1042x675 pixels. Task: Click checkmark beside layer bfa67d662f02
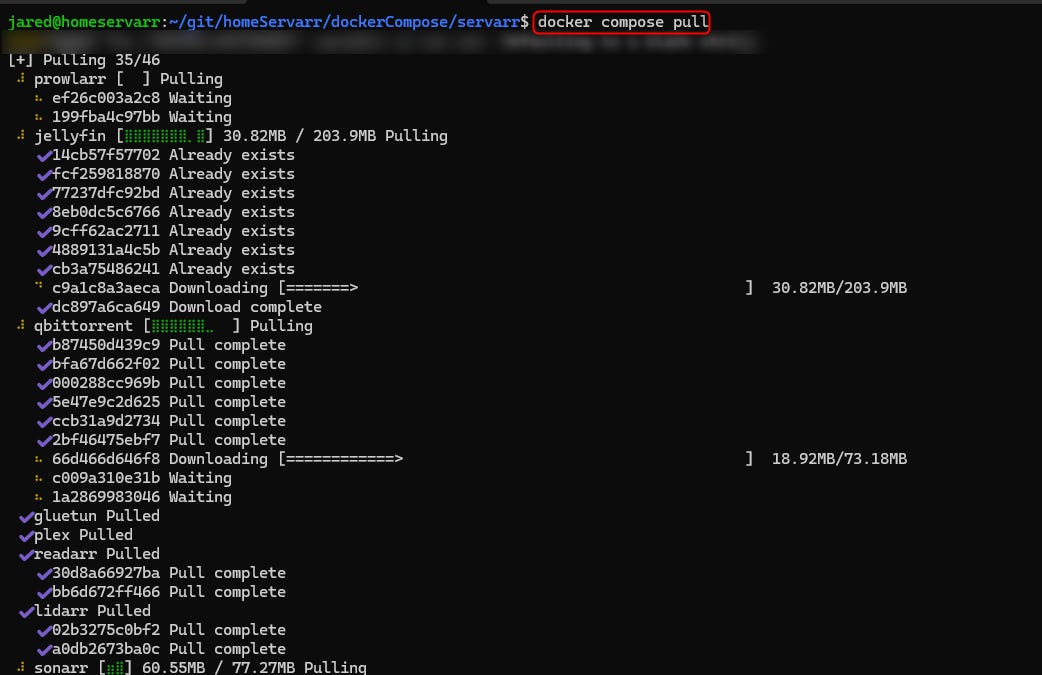(x=44, y=365)
